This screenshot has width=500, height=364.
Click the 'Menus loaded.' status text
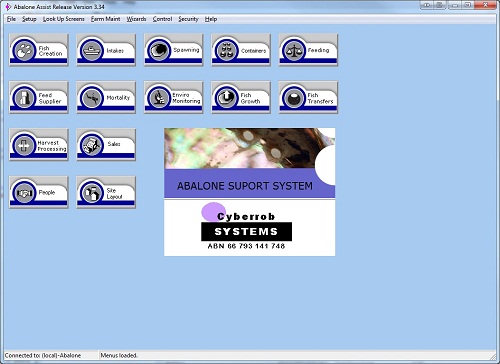119,355
